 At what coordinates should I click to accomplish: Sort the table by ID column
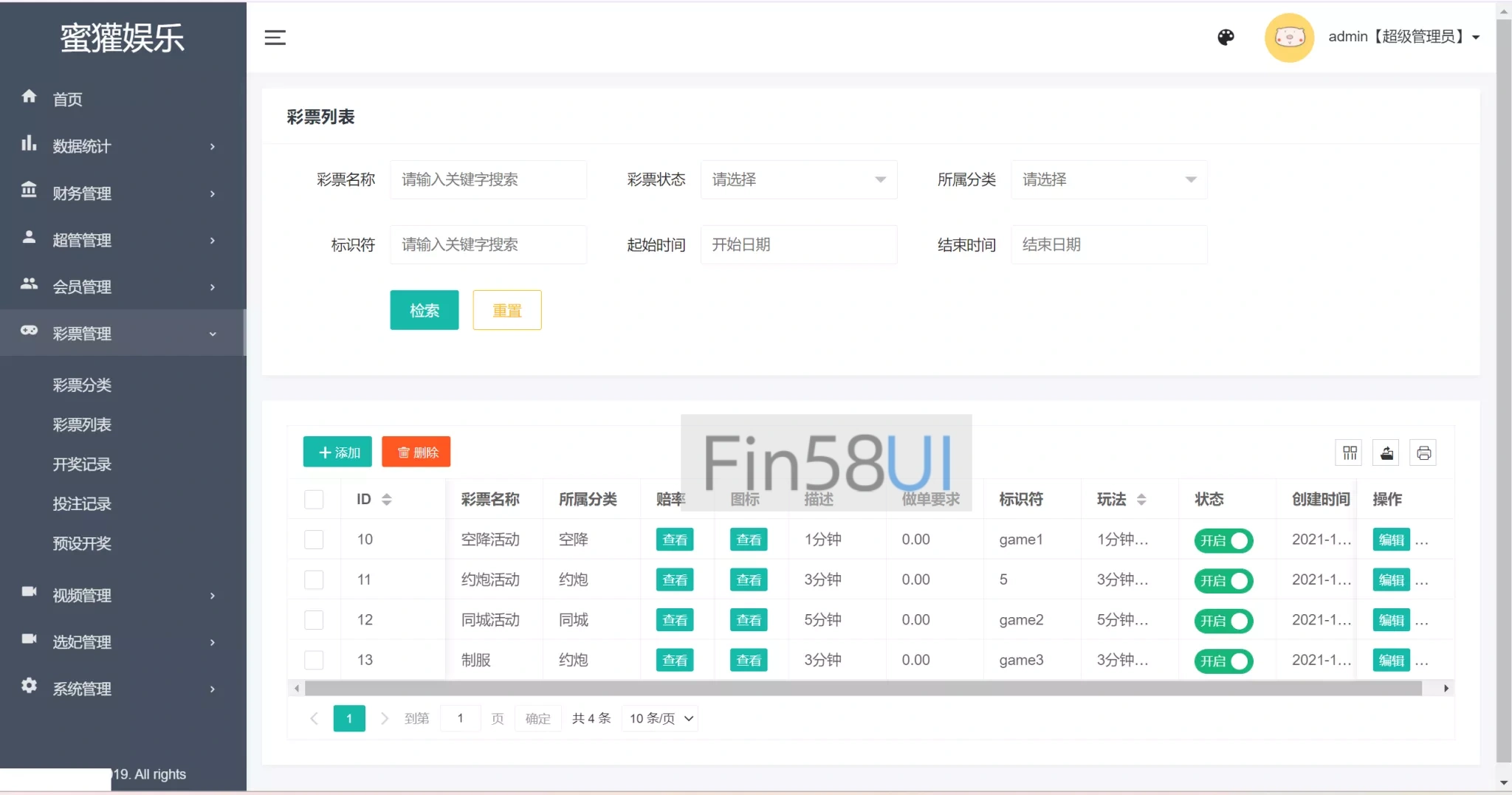386,500
